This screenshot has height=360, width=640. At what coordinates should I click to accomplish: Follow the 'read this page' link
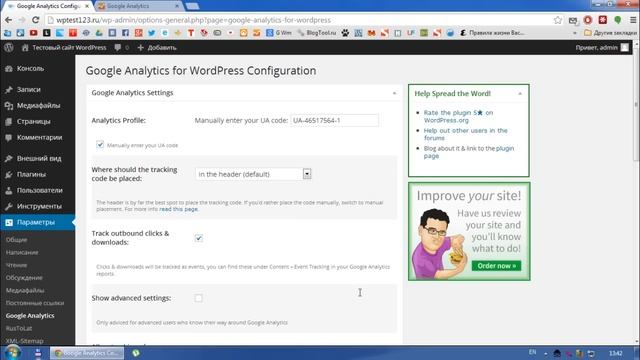click(x=178, y=209)
